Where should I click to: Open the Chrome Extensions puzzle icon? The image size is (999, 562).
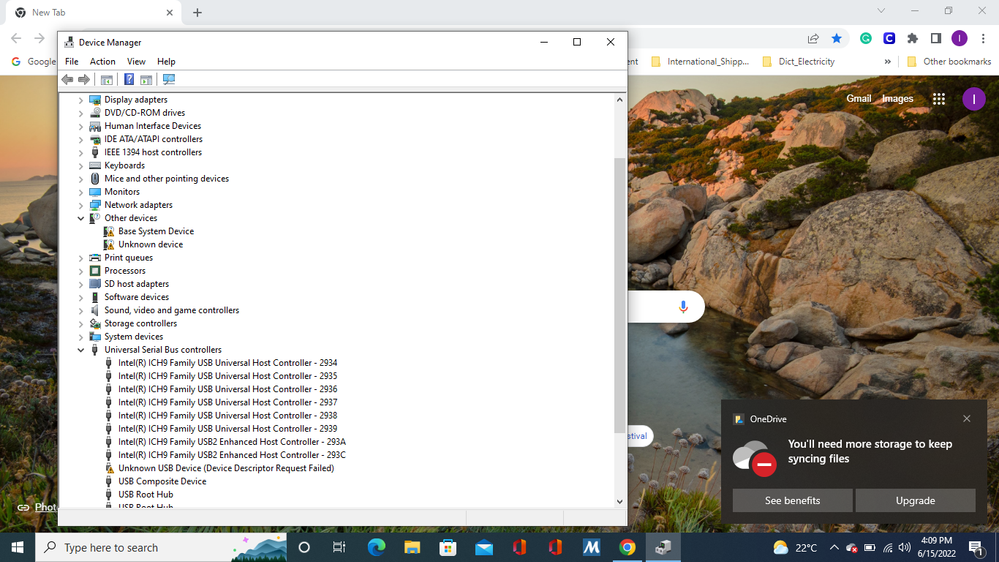(912, 39)
